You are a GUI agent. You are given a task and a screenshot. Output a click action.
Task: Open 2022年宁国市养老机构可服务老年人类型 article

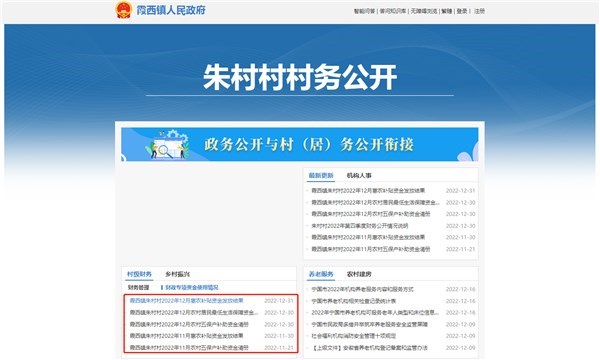coord(375,313)
